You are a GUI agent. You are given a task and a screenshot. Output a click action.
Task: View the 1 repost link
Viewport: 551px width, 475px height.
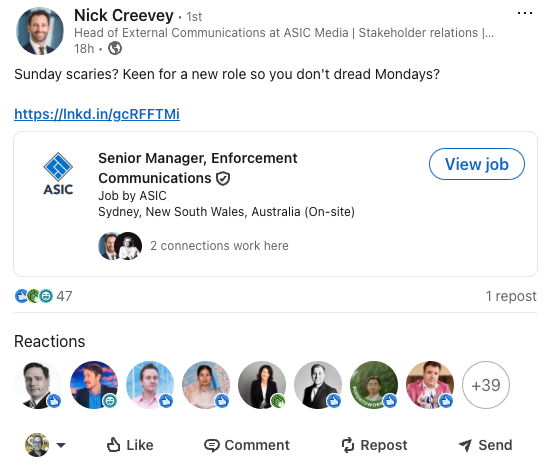511,296
